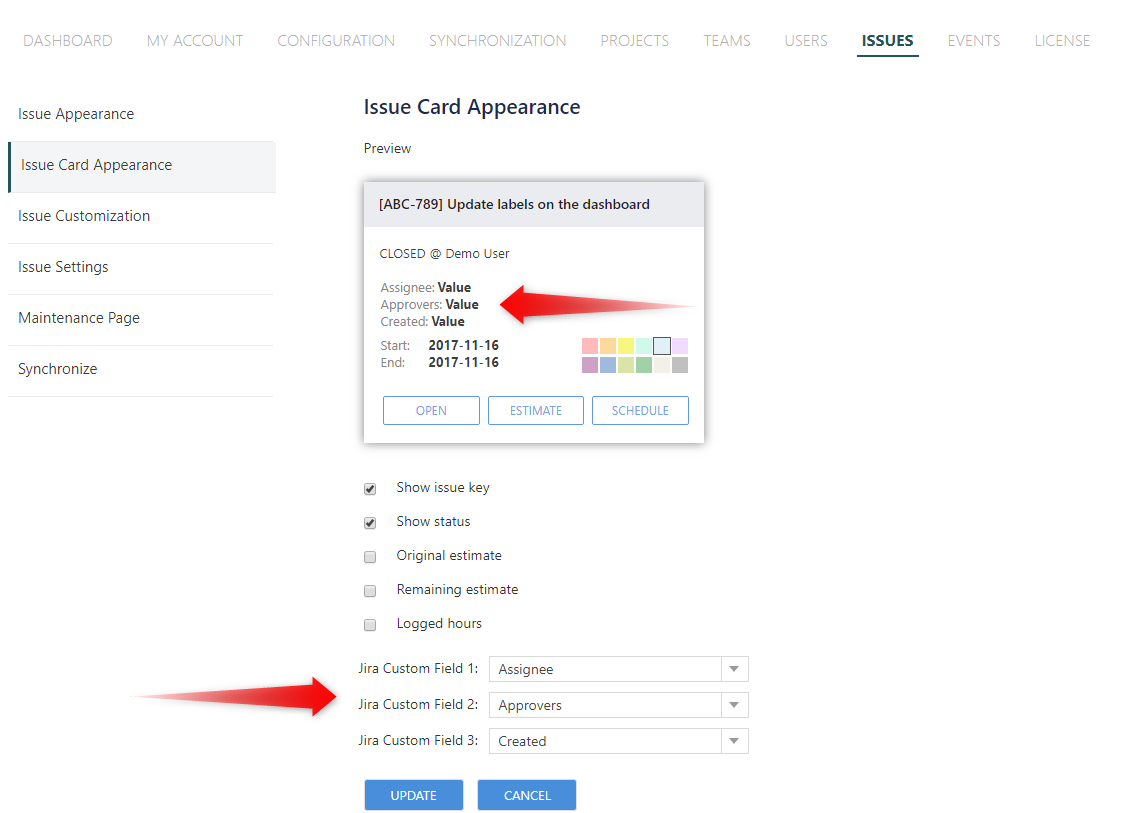The image size is (1133, 813).
Task: Click the Estimate button on preview card
Action: (536, 411)
